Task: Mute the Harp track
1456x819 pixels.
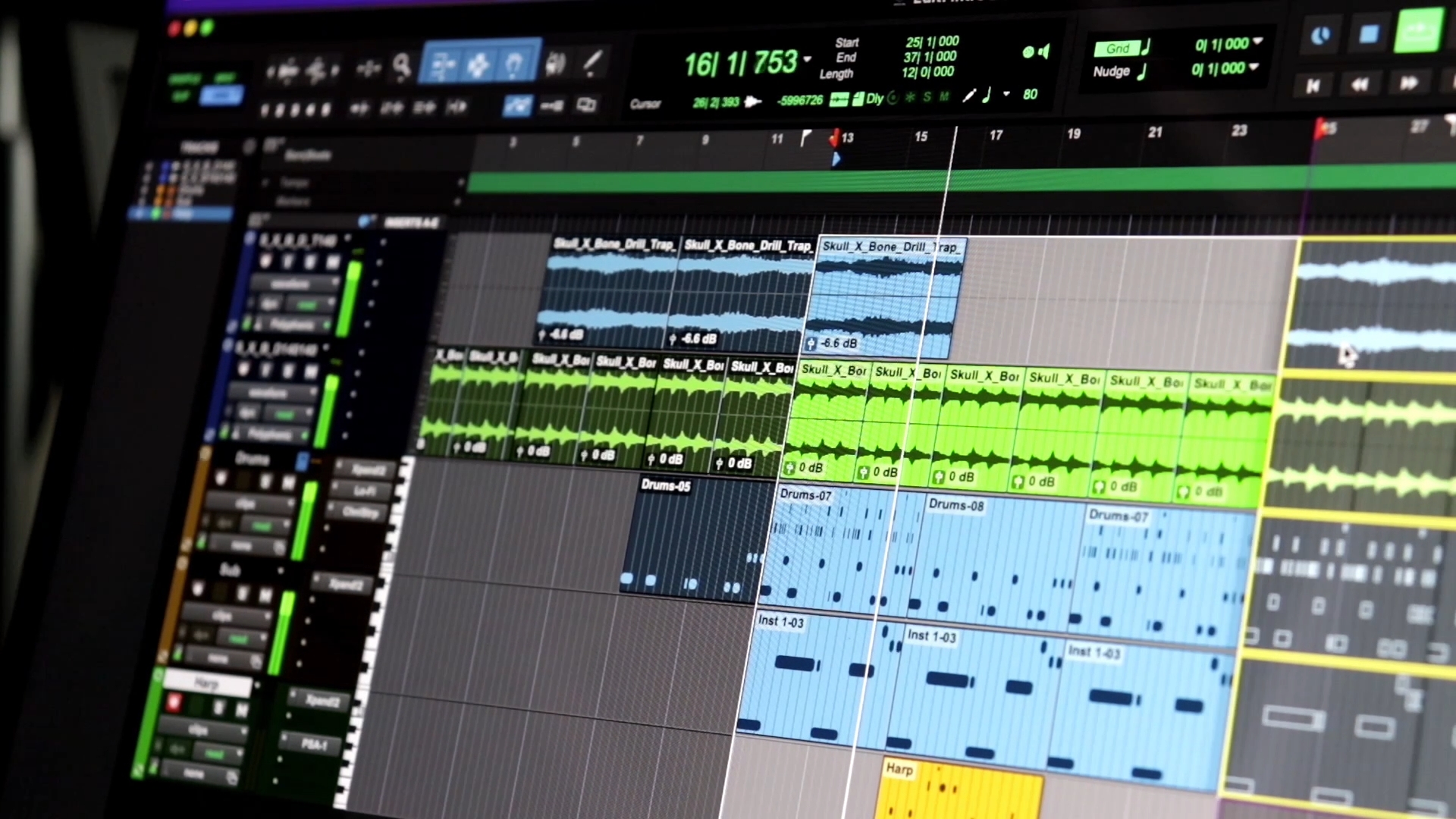Action: (x=241, y=708)
